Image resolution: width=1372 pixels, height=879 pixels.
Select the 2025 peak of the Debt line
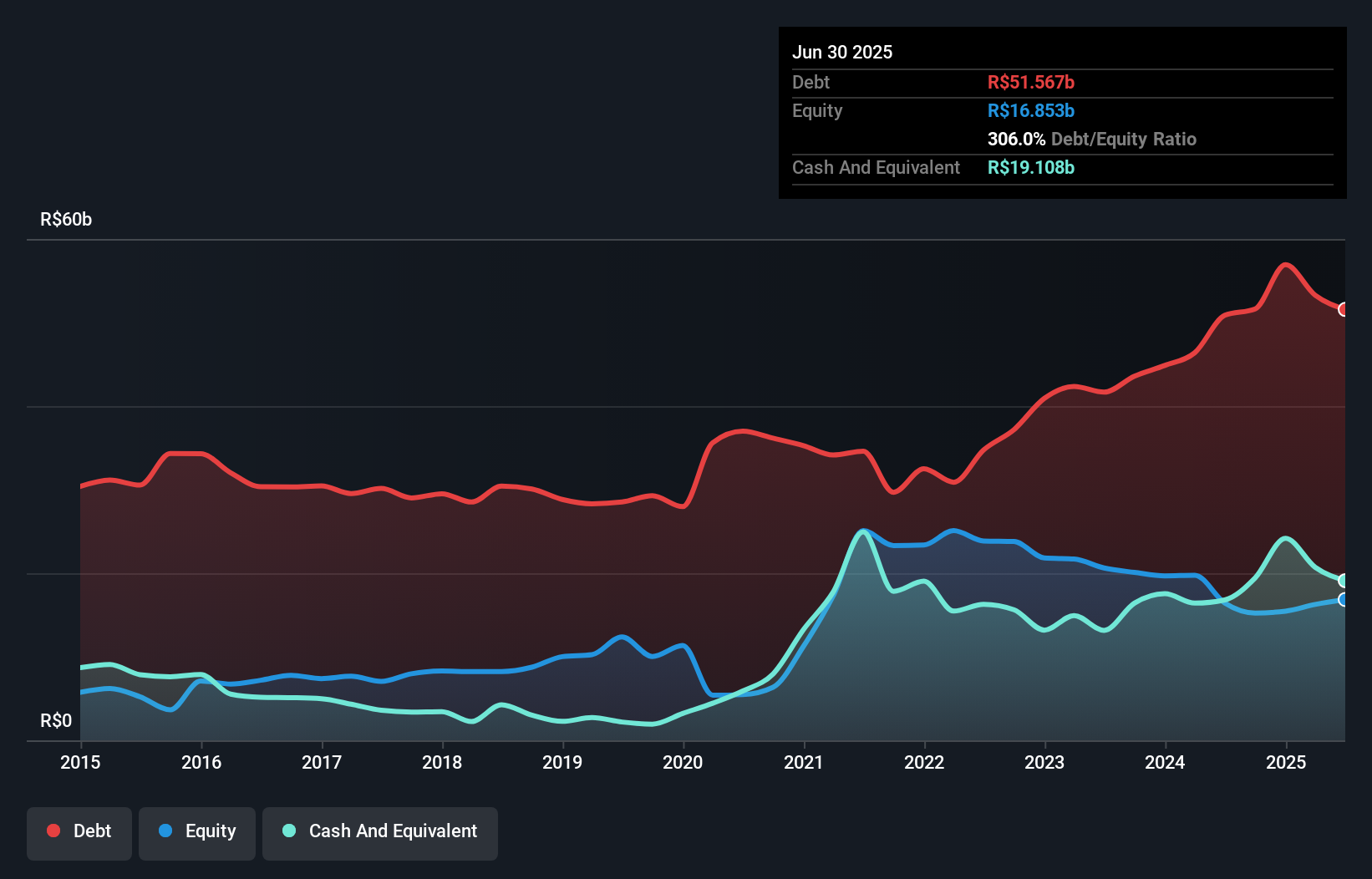1285,265
